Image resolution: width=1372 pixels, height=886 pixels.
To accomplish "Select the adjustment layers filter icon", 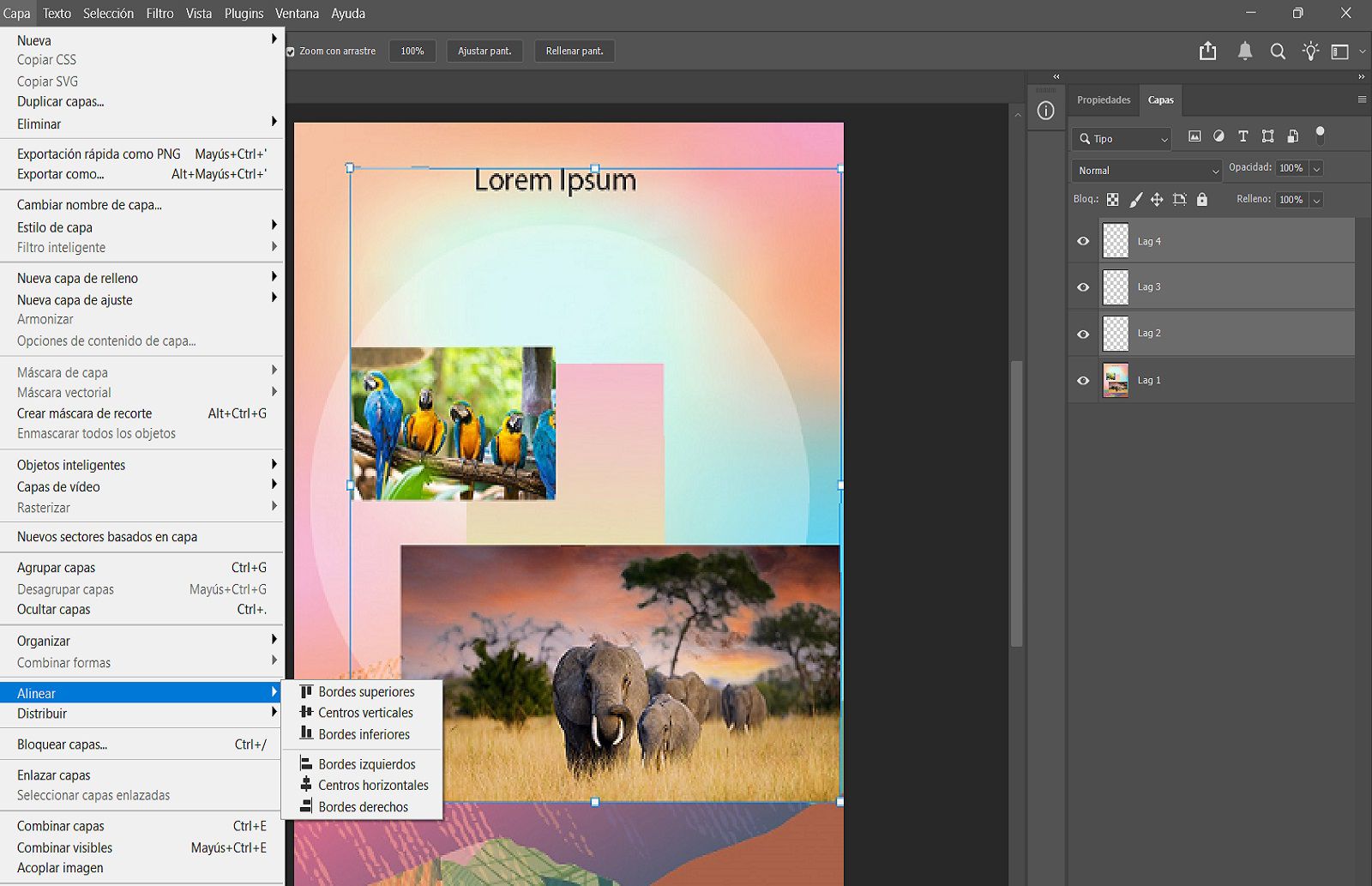I will tap(1219, 136).
